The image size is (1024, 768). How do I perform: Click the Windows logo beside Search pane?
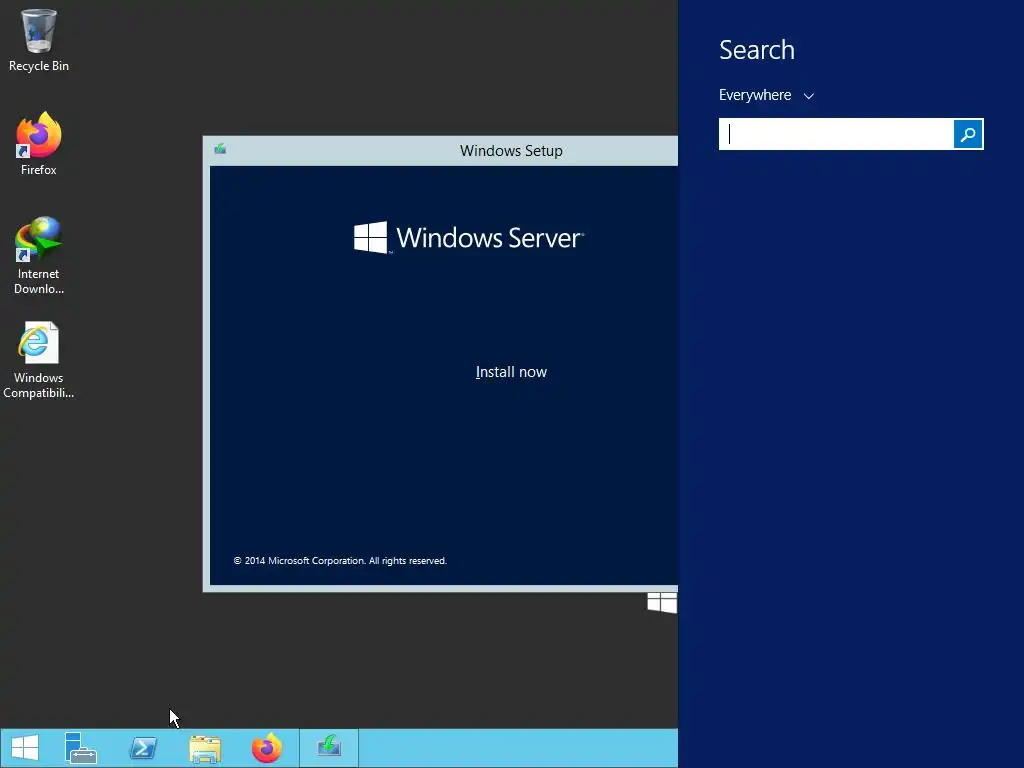(x=662, y=602)
